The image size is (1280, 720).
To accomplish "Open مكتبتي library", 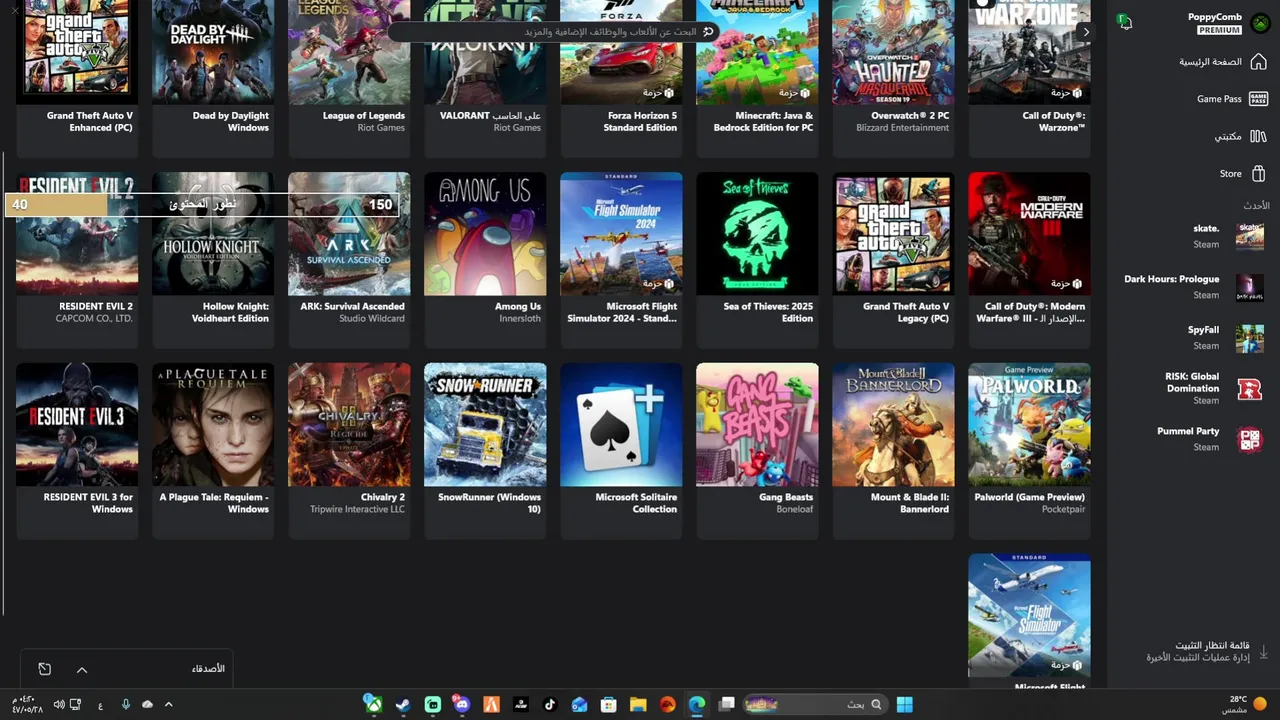I will [1240, 136].
